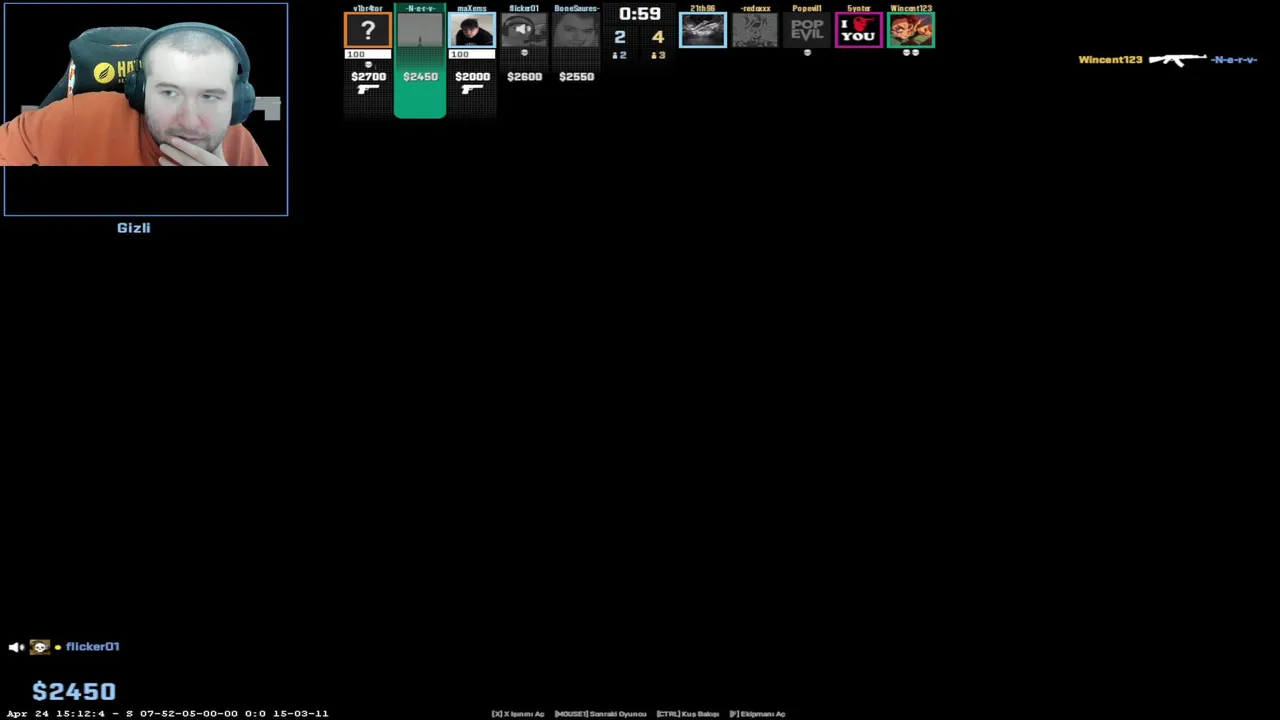1280x720 pixels.
Task: Click maXems health bar showing 100
Action: (x=472, y=54)
